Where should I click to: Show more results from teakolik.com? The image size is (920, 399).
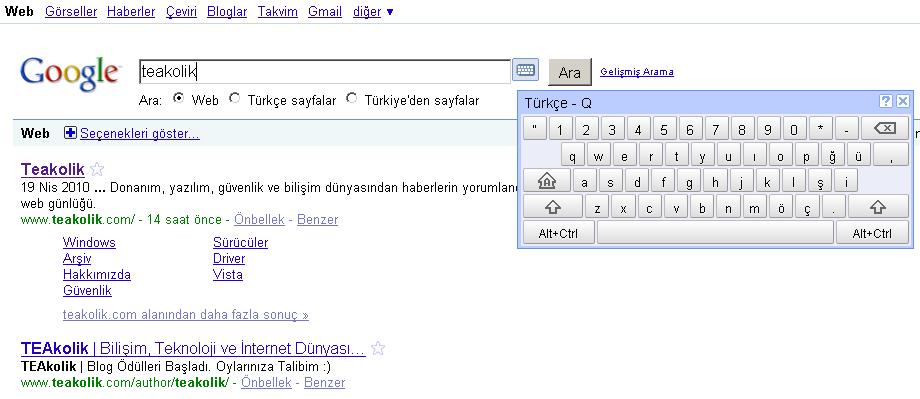pyautogui.click(x=185, y=315)
